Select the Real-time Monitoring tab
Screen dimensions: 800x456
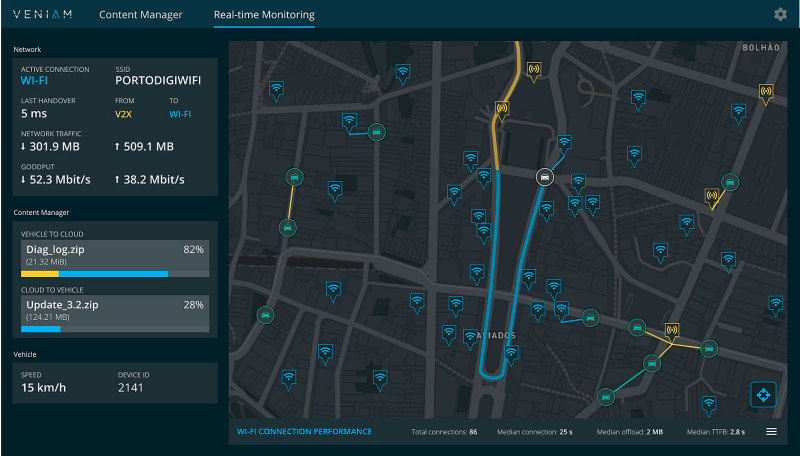click(264, 15)
